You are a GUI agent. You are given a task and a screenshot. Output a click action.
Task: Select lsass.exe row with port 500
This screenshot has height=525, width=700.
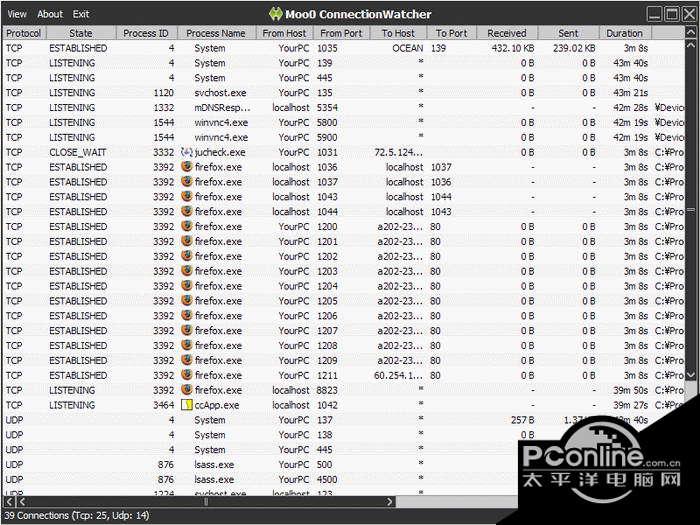pyautogui.click(x=344, y=464)
